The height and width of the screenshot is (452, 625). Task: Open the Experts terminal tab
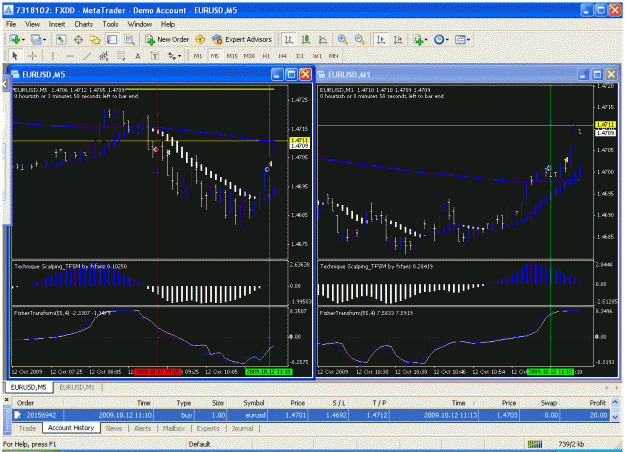click(208, 428)
